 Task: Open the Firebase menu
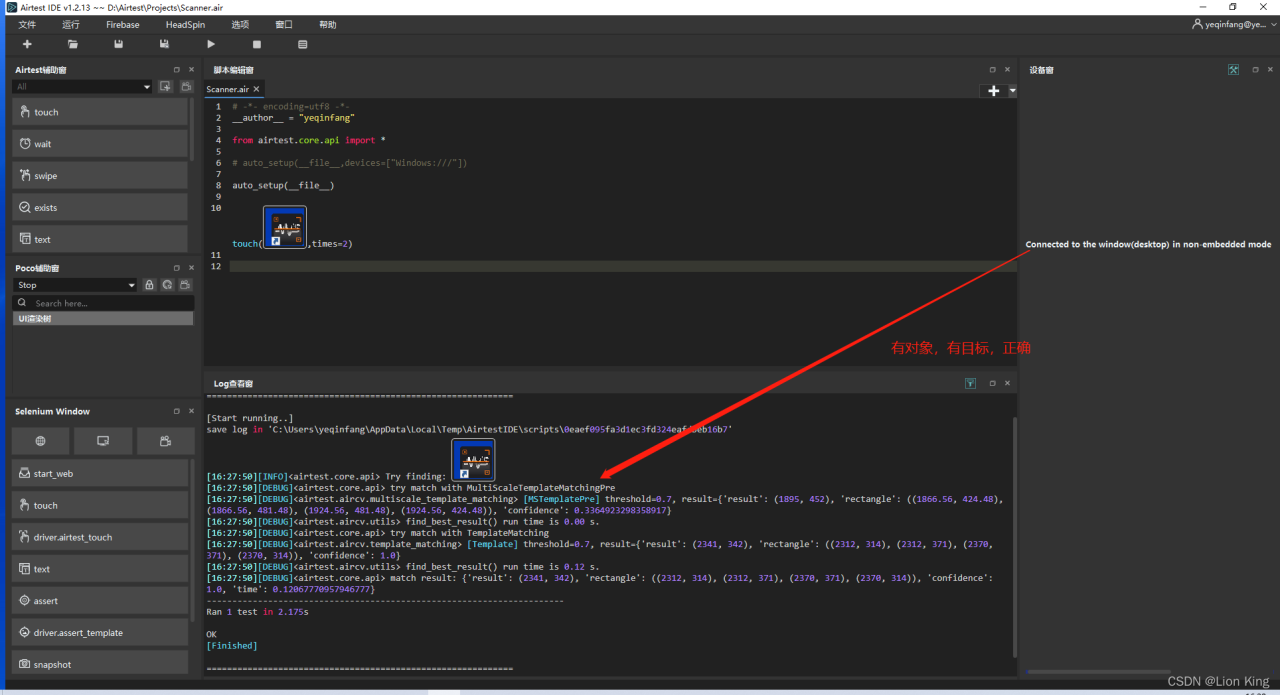[x=123, y=24]
